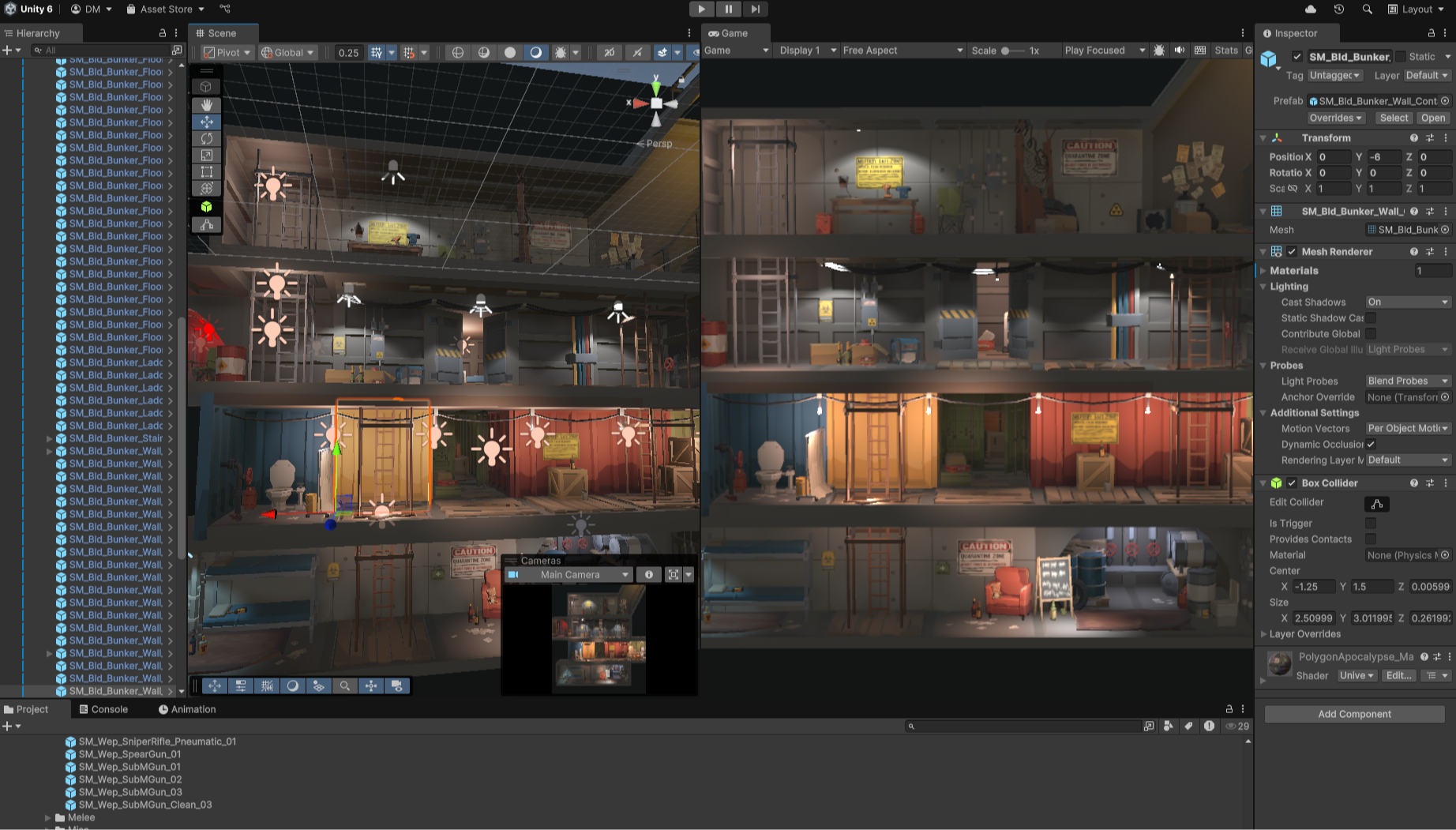The height and width of the screenshot is (830, 1456).
Task: Open the prefab Overrides dropdown button
Action: tap(1336, 118)
